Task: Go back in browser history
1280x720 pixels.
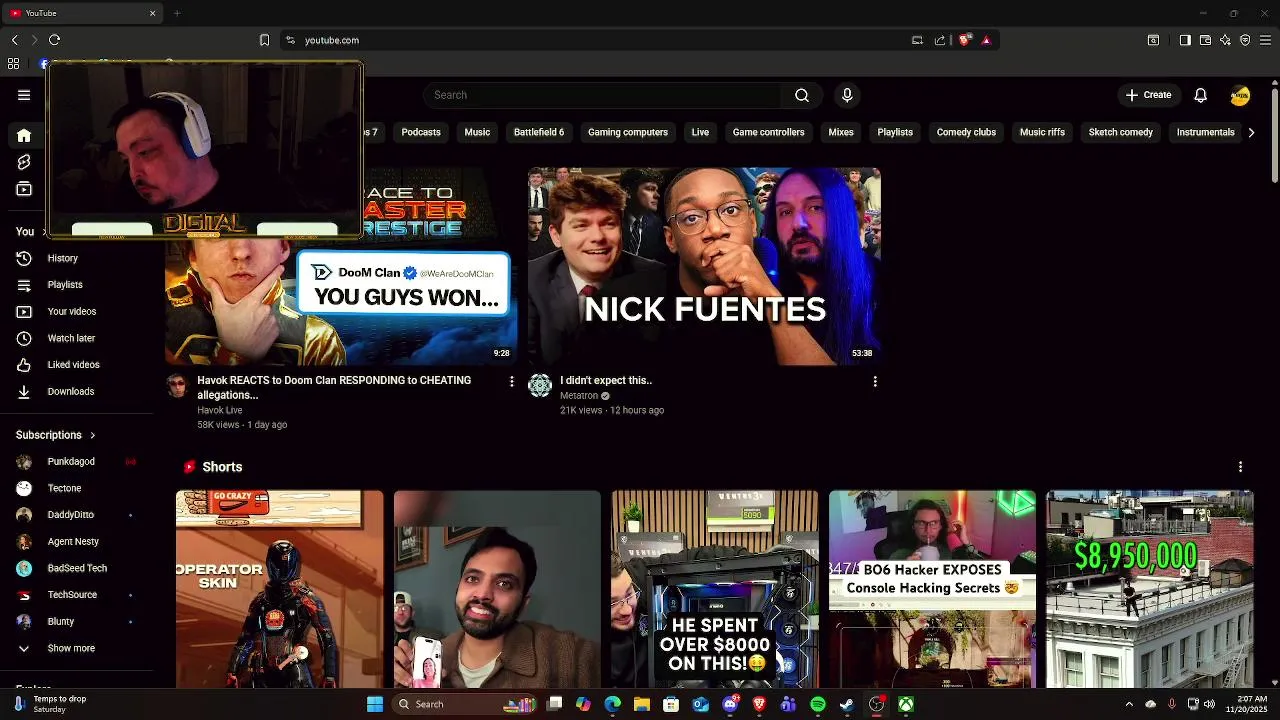Action: pyautogui.click(x=14, y=40)
